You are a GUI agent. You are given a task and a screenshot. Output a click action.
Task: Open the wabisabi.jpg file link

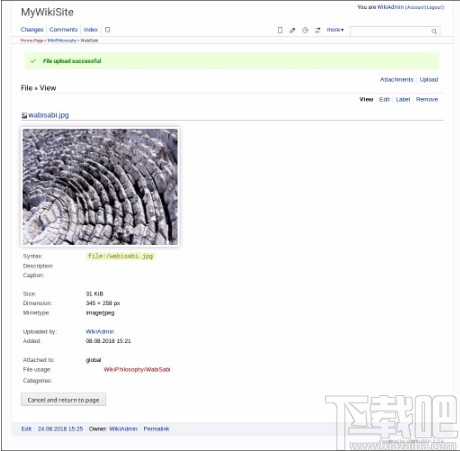coord(49,115)
